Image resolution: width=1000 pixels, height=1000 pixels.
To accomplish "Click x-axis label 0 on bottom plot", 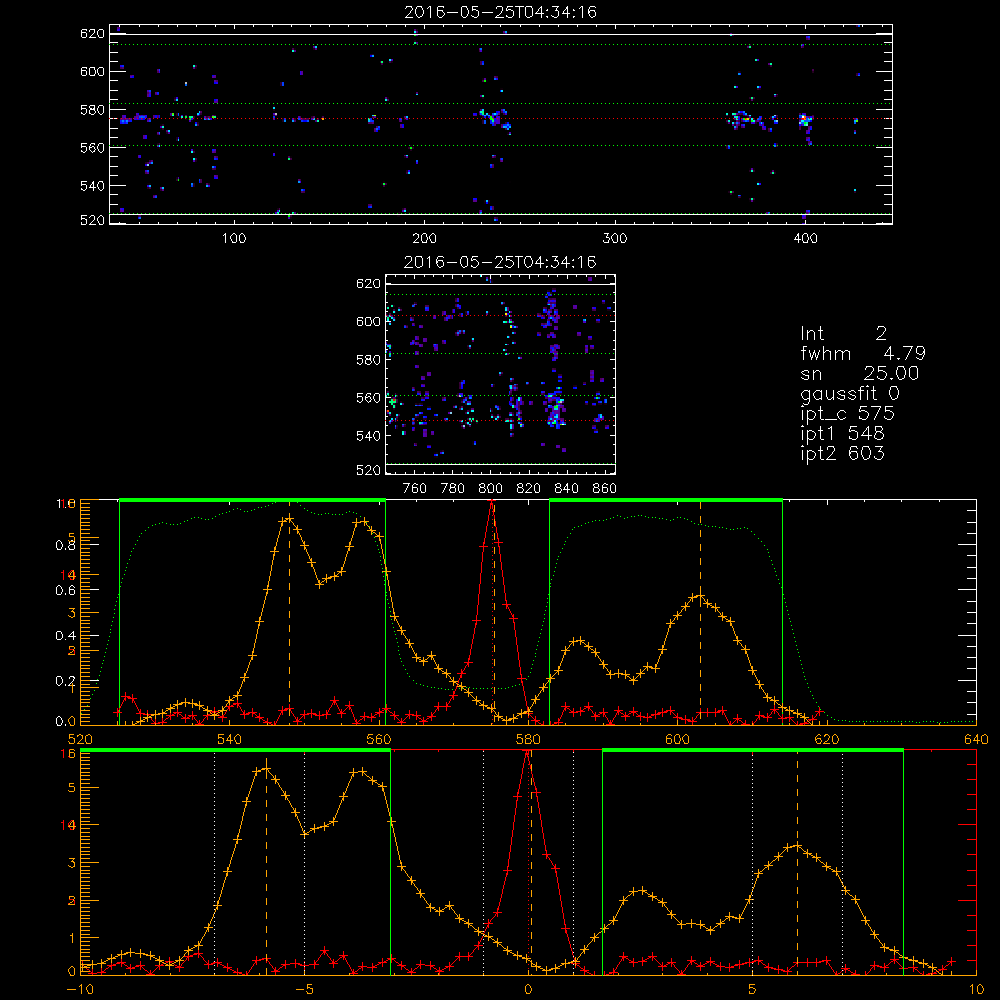I will pyautogui.click(x=528, y=990).
